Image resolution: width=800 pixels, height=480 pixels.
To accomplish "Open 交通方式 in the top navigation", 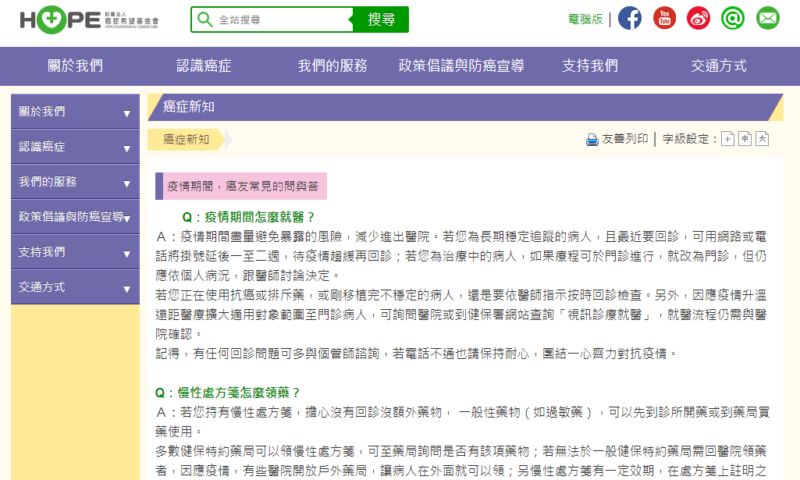I will point(718,66).
